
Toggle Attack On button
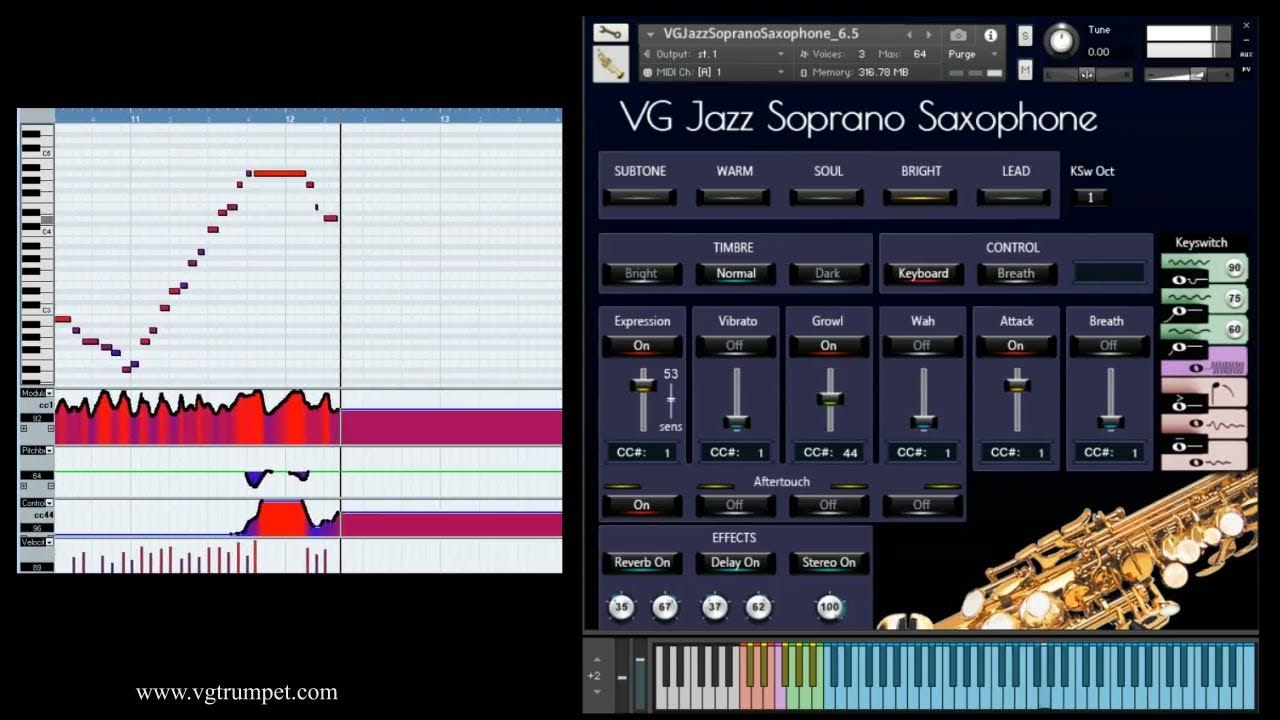[1015, 345]
